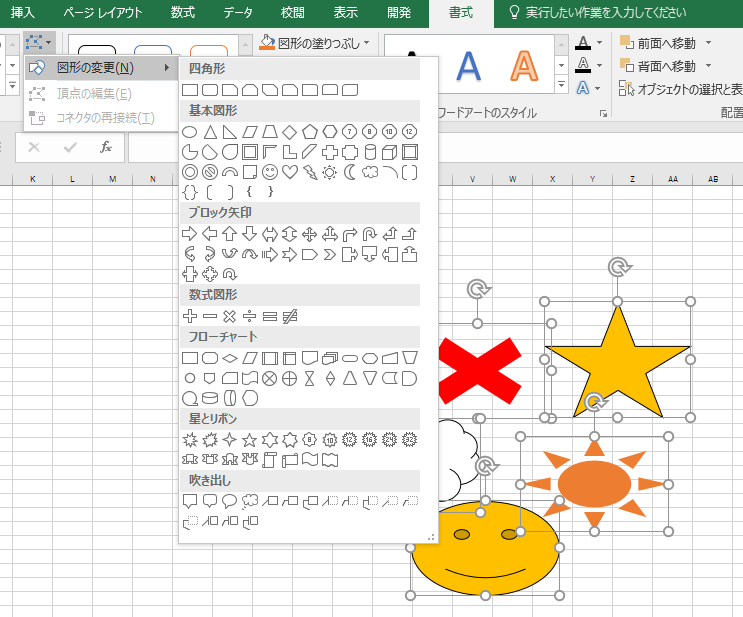
Task: Select the cylinder shape
Action: 370,152
